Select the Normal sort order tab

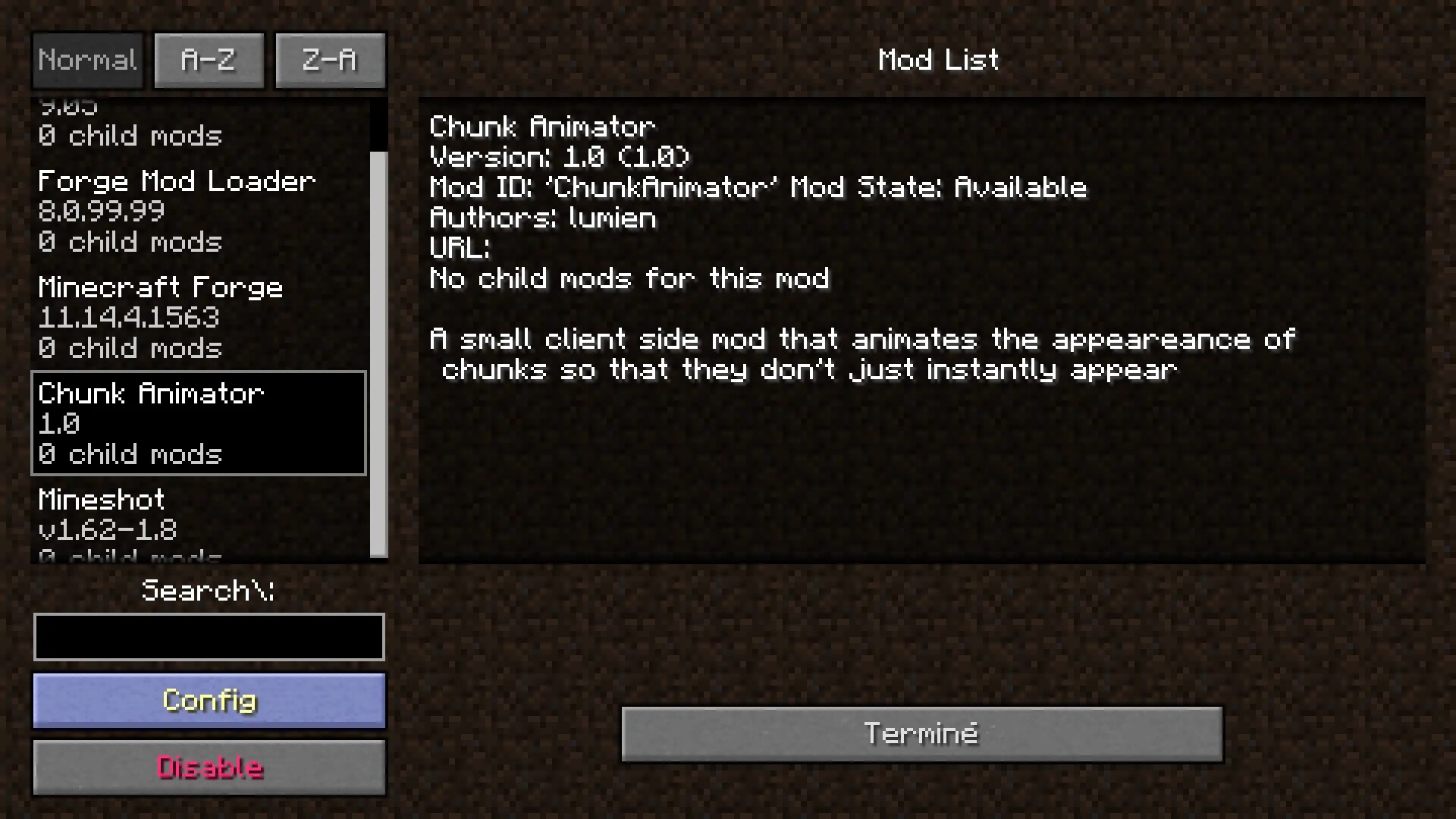[x=87, y=60]
